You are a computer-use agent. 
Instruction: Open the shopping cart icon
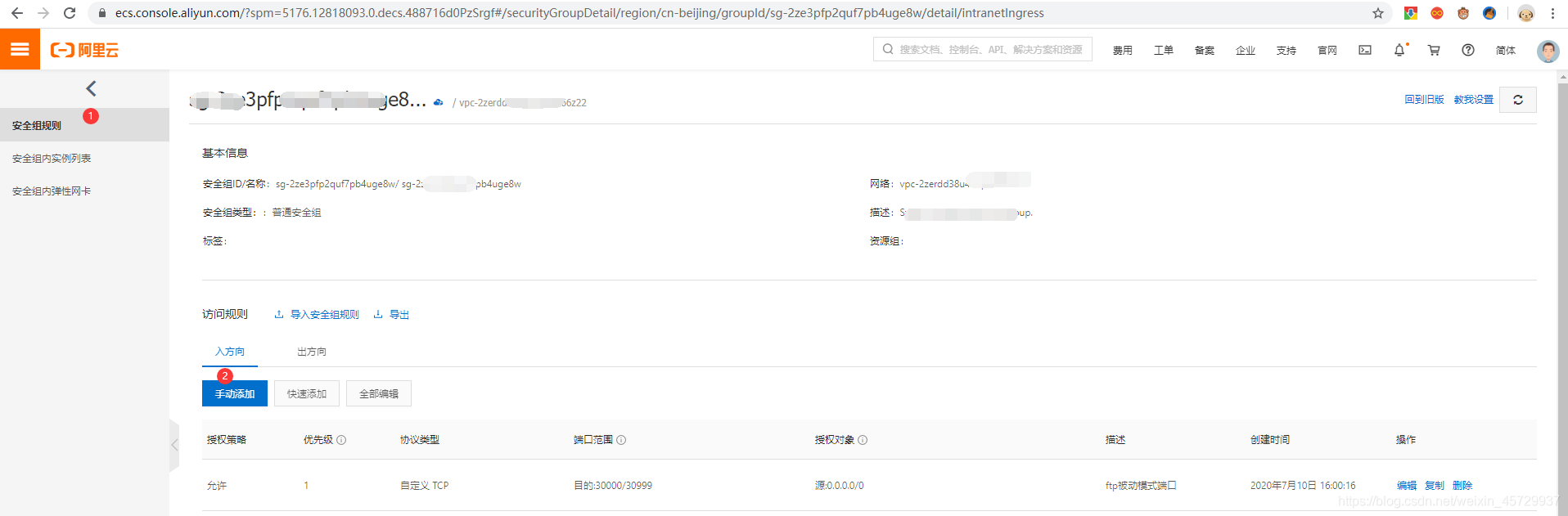(x=1434, y=50)
